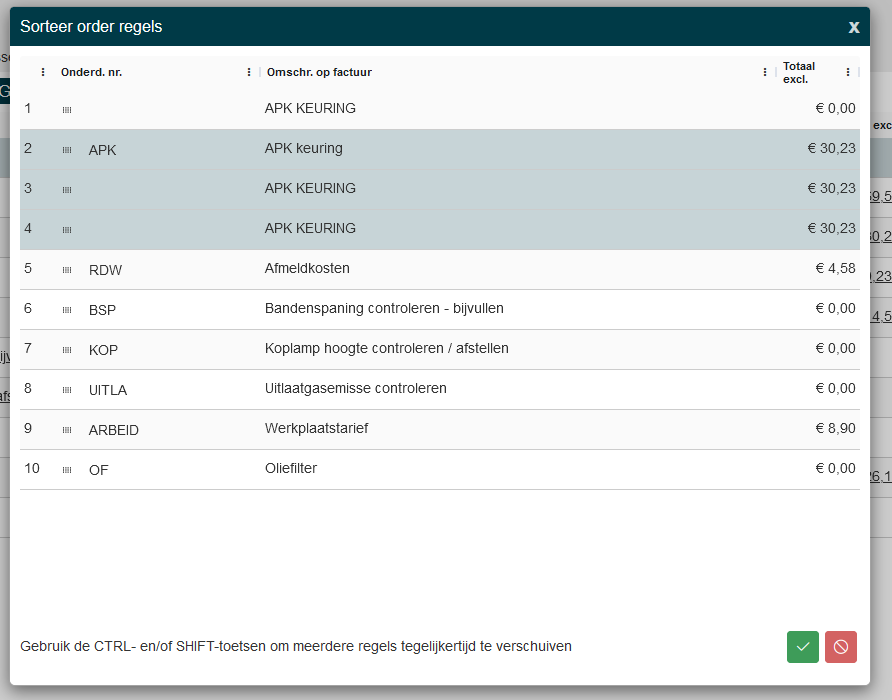Image resolution: width=892 pixels, height=700 pixels.
Task: Open the Onderd. nr. column menu
Action: tap(249, 72)
